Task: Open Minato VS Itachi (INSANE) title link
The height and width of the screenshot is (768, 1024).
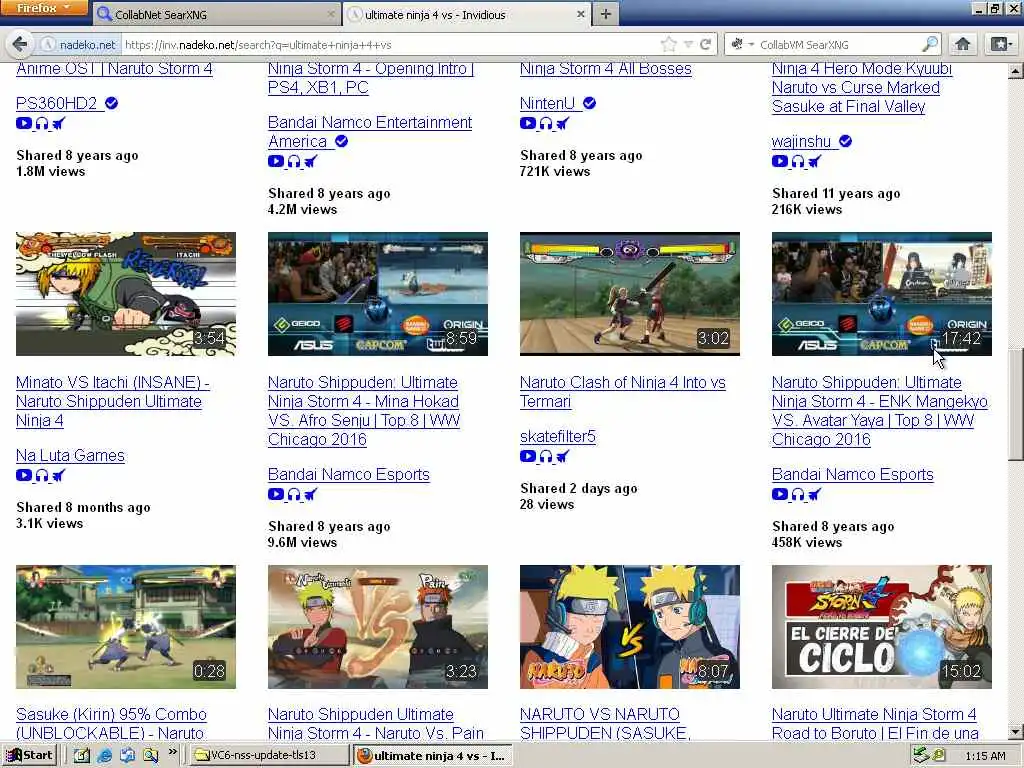Action: (112, 401)
